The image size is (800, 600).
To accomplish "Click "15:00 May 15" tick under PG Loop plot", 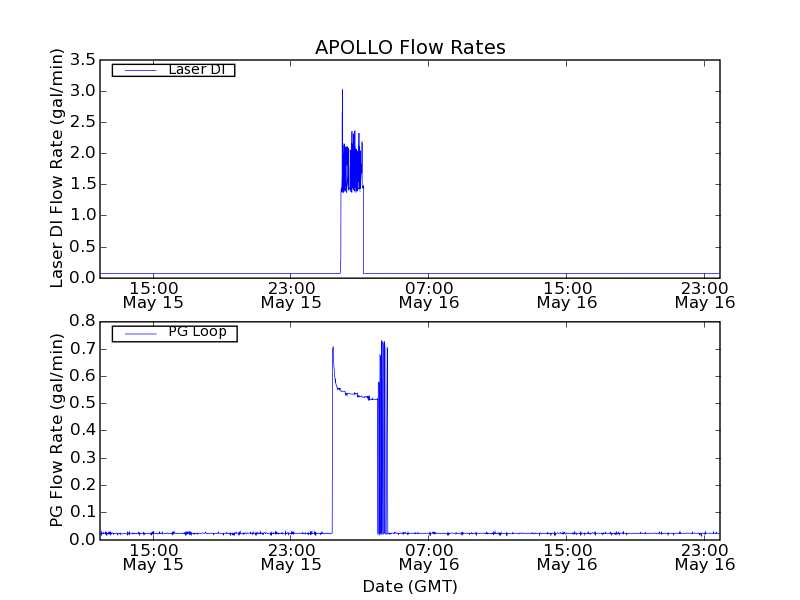I will click(153, 558).
